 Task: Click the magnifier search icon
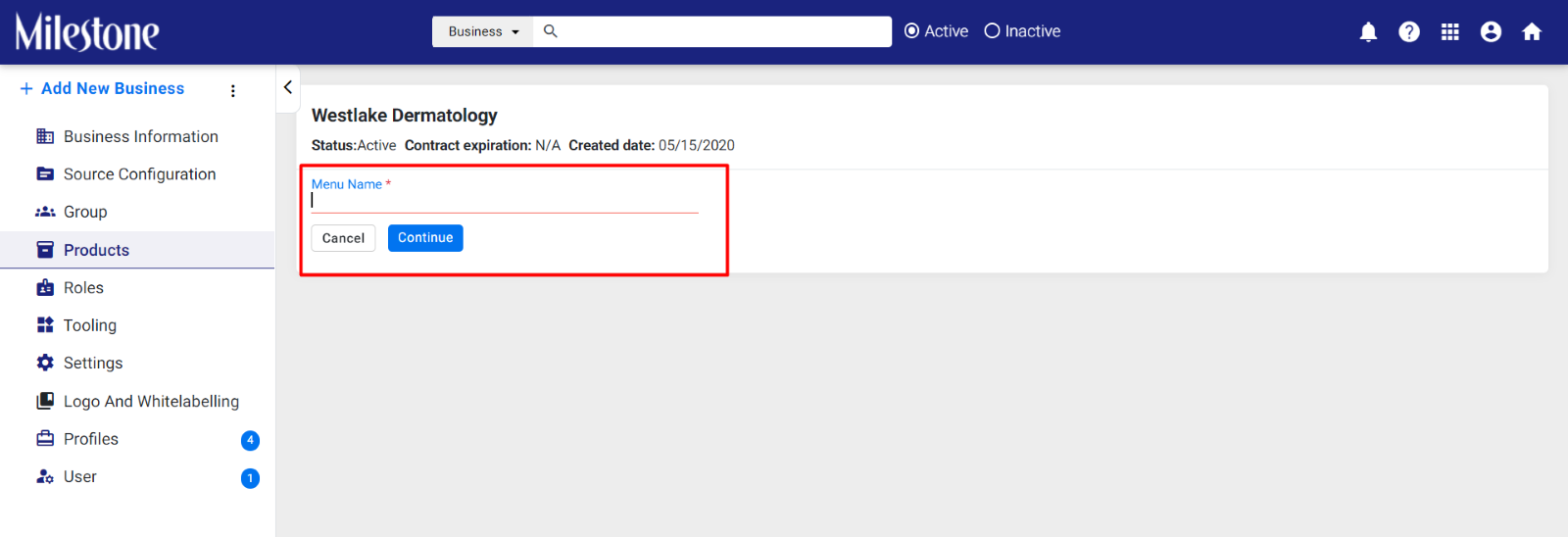coord(551,31)
